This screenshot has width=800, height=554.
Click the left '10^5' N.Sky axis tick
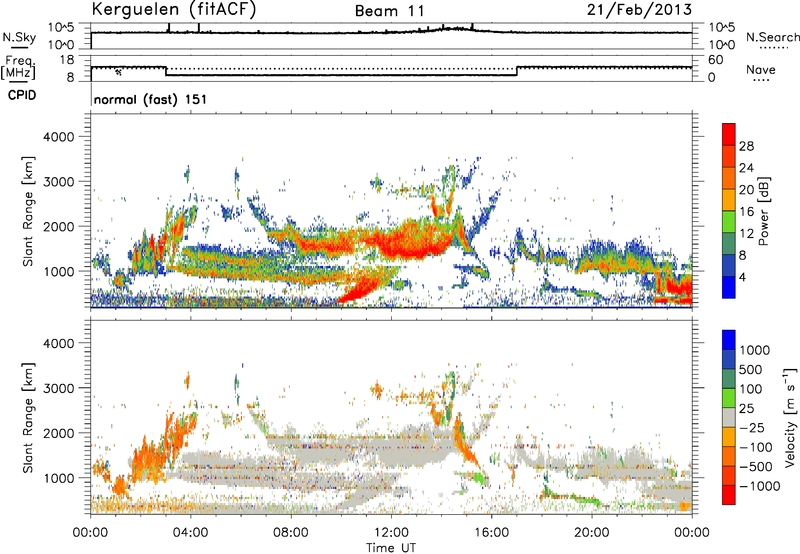[x=61, y=28]
